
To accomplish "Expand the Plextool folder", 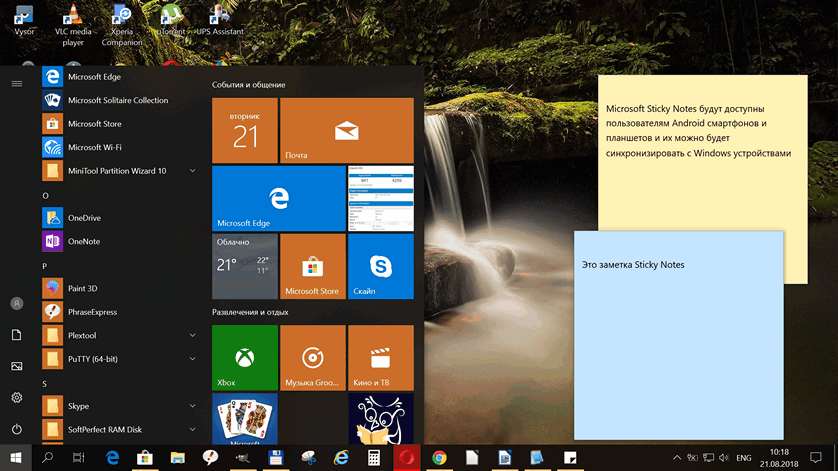I will pos(192,335).
